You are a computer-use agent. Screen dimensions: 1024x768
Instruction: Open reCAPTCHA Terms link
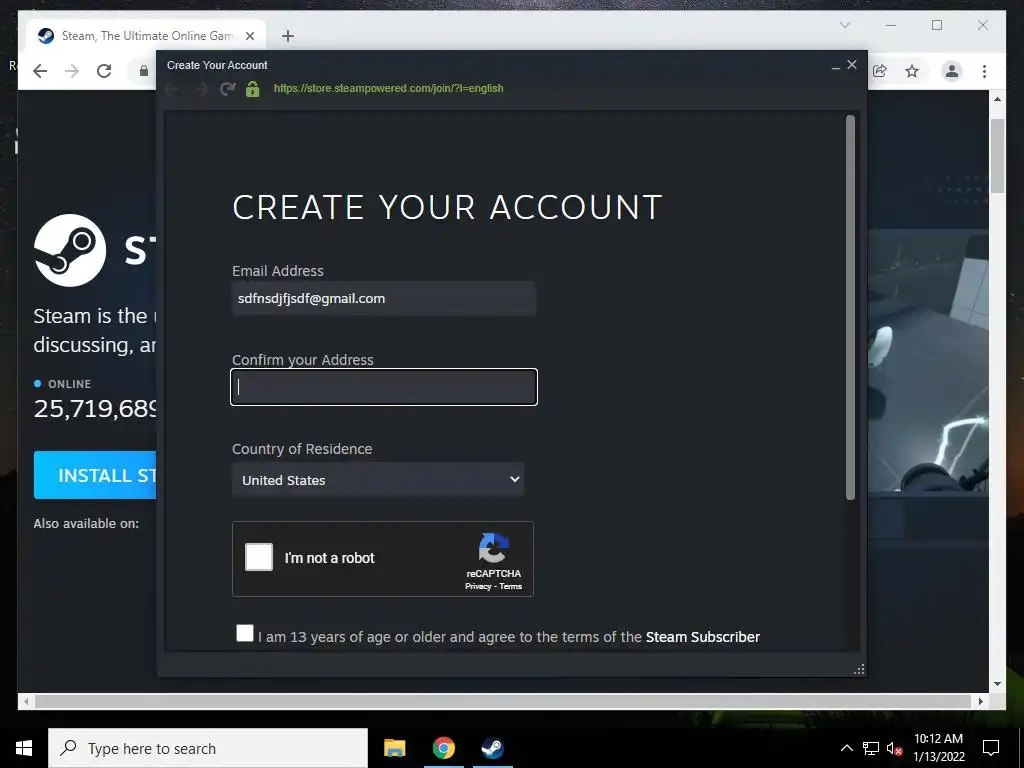pyautogui.click(x=511, y=586)
